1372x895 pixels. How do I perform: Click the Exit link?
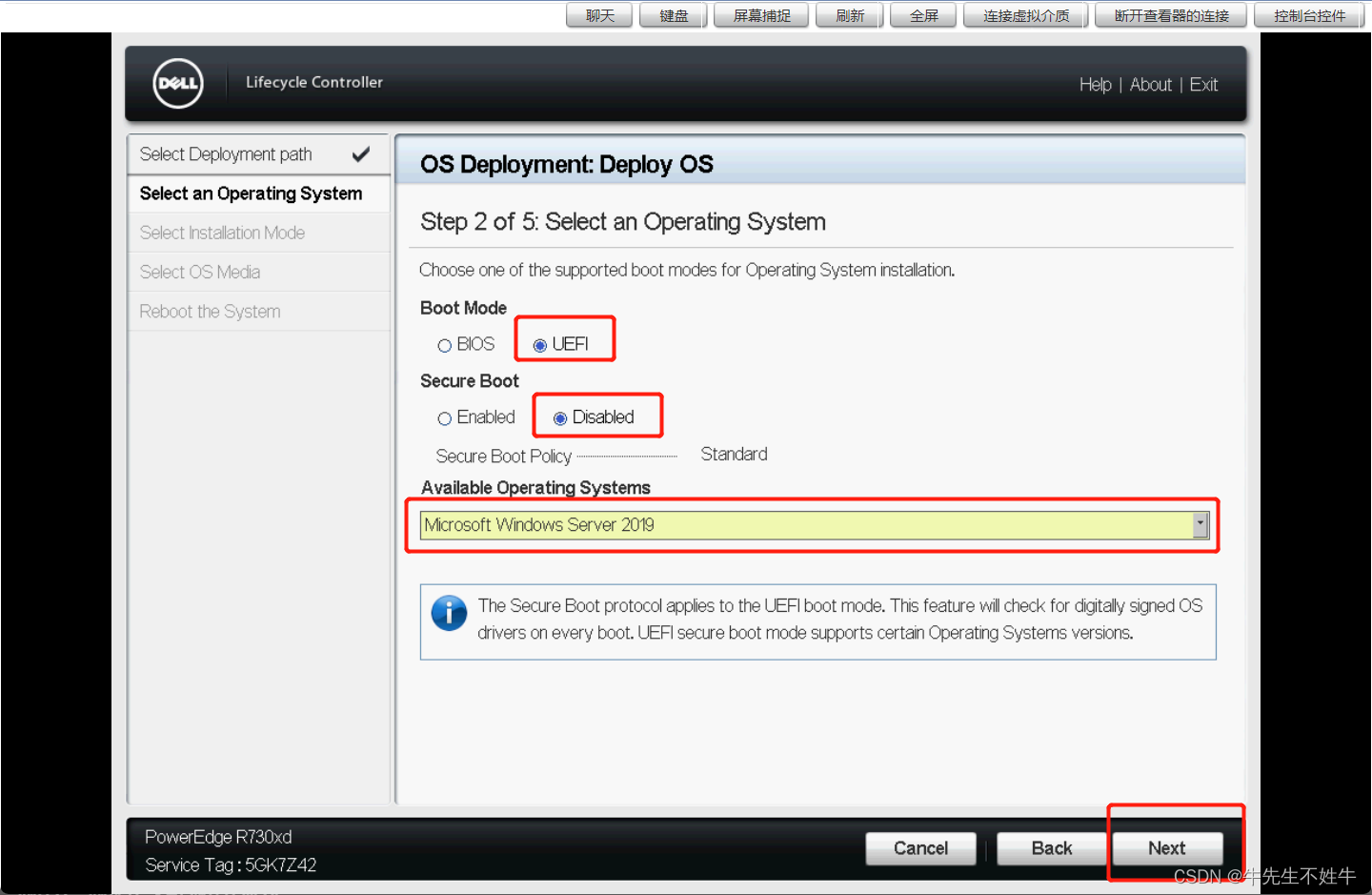click(x=1203, y=85)
